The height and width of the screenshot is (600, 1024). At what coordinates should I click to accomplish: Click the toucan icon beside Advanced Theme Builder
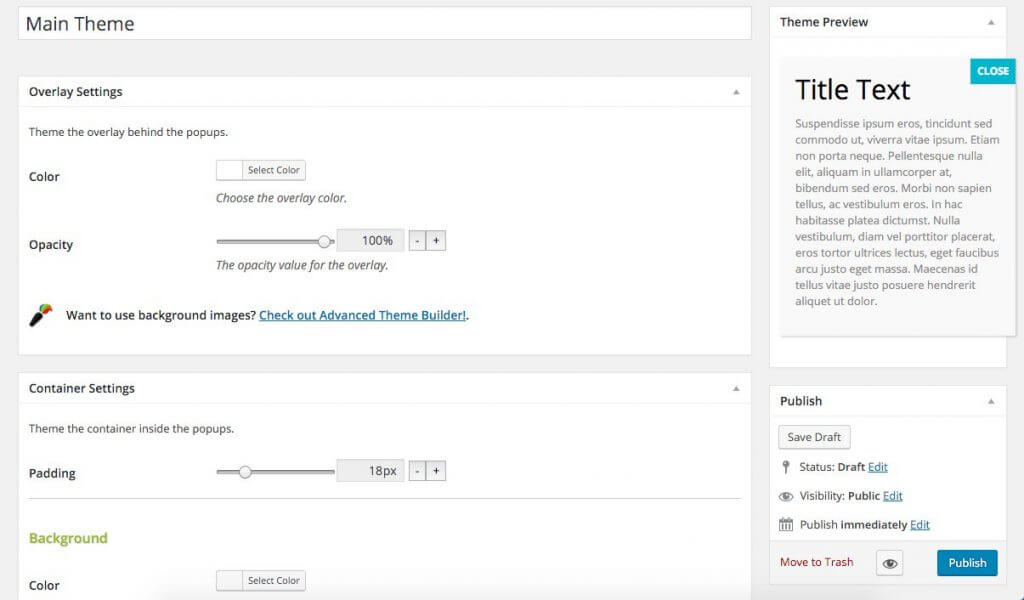coord(40,315)
